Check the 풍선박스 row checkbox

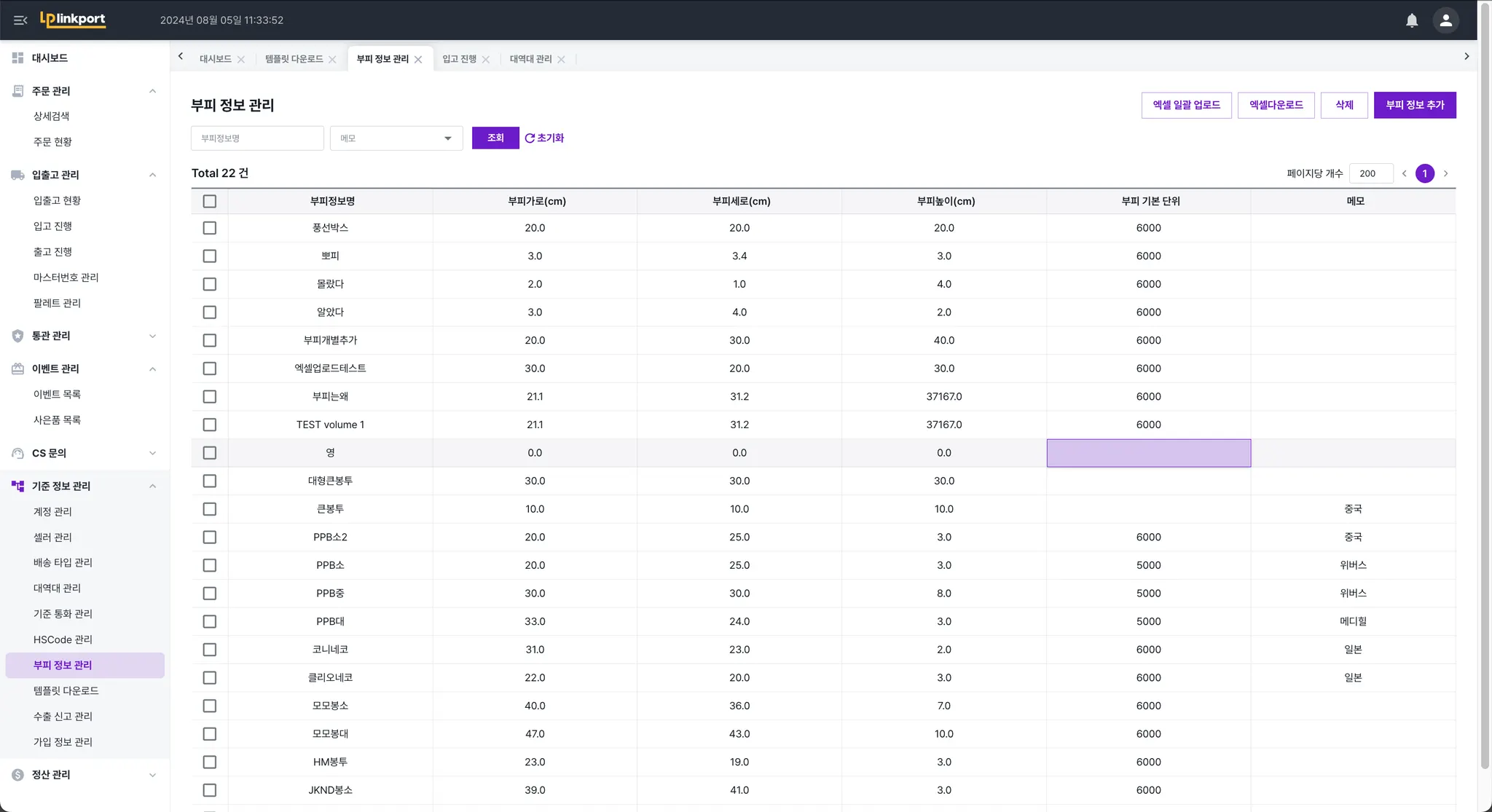(x=210, y=228)
